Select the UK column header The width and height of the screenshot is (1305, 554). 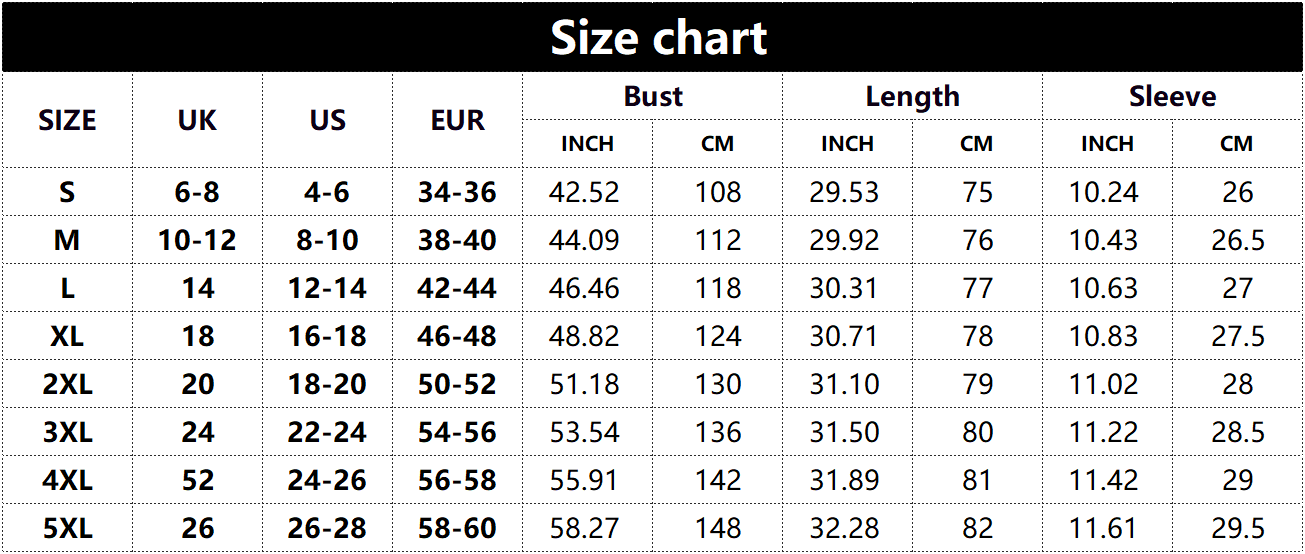pyautogui.click(x=197, y=120)
